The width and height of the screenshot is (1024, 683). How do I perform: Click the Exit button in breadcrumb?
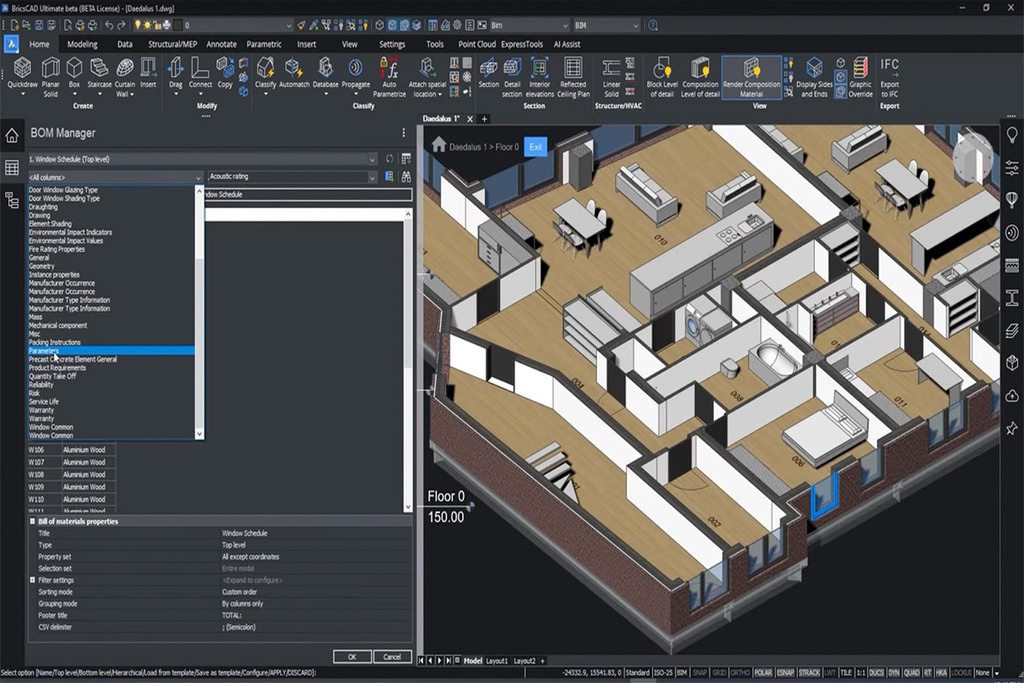pos(536,147)
